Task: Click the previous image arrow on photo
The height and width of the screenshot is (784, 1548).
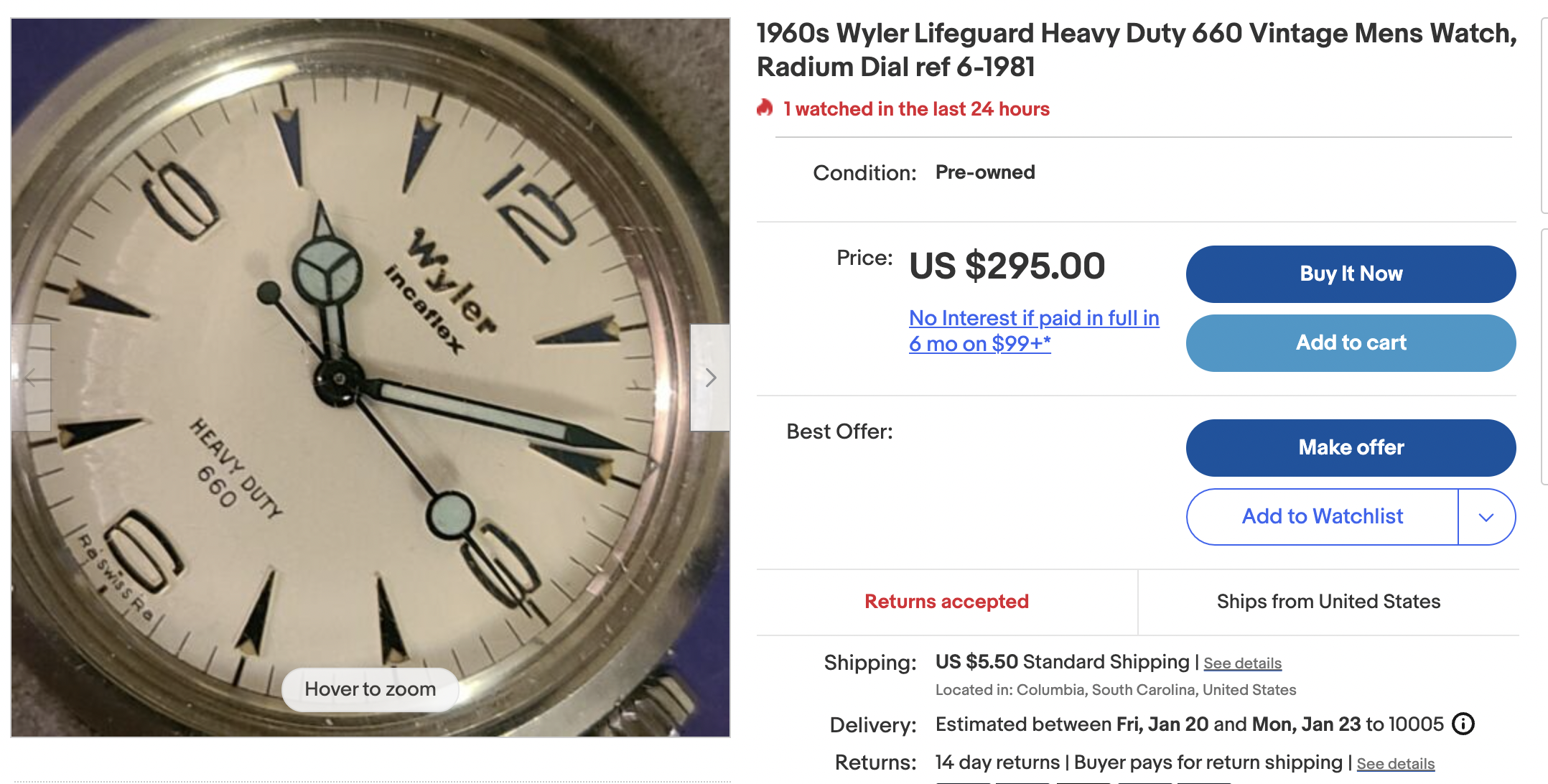Action: [x=31, y=378]
